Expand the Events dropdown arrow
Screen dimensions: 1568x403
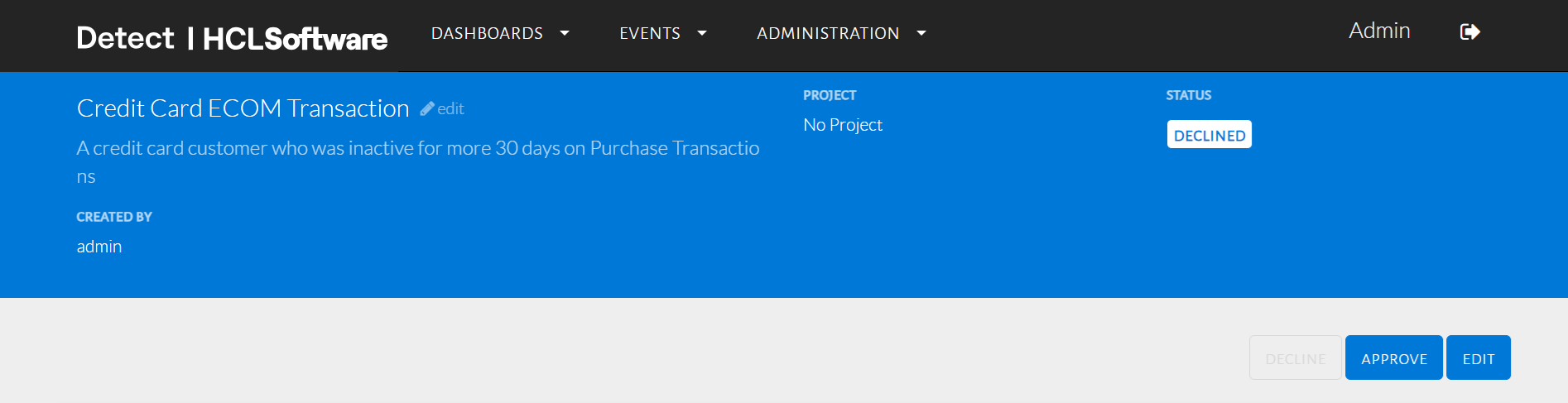click(x=702, y=33)
